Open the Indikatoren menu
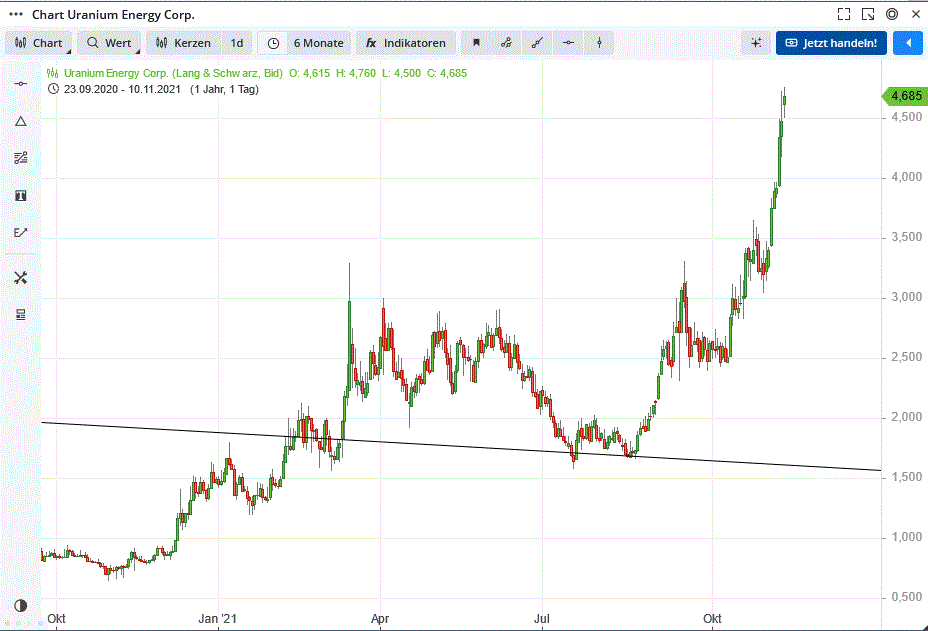The image size is (928, 631). (405, 43)
